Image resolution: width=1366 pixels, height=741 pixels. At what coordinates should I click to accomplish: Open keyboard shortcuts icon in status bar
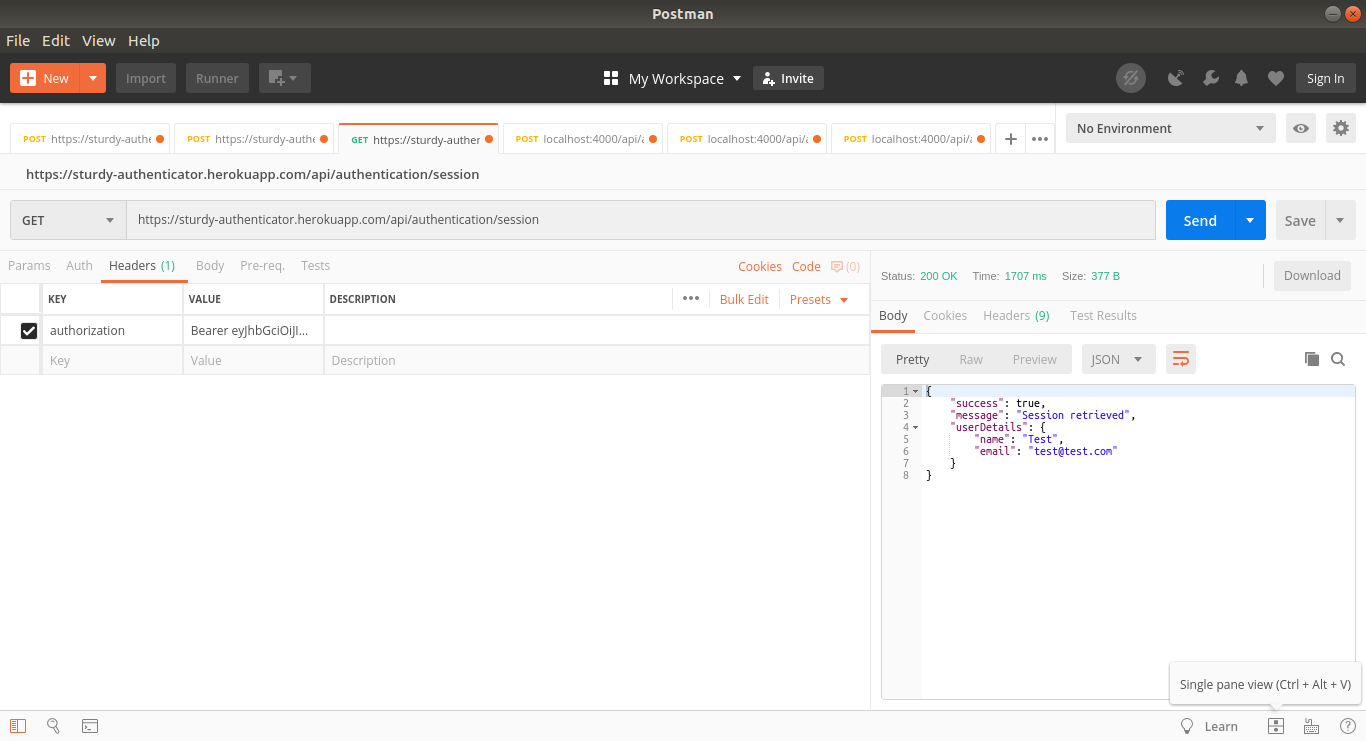click(1311, 726)
